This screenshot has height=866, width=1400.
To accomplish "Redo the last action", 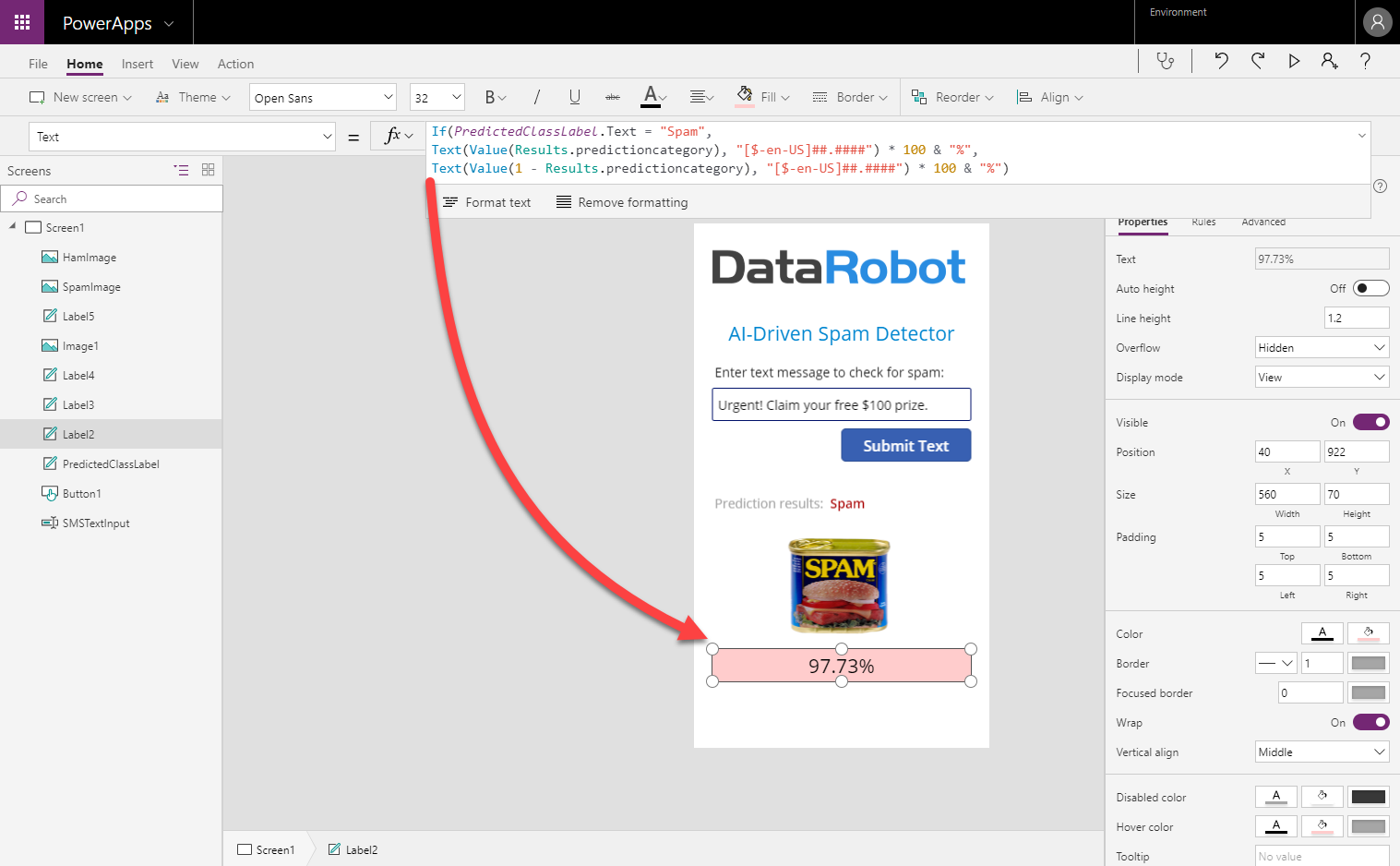I will 1258,61.
